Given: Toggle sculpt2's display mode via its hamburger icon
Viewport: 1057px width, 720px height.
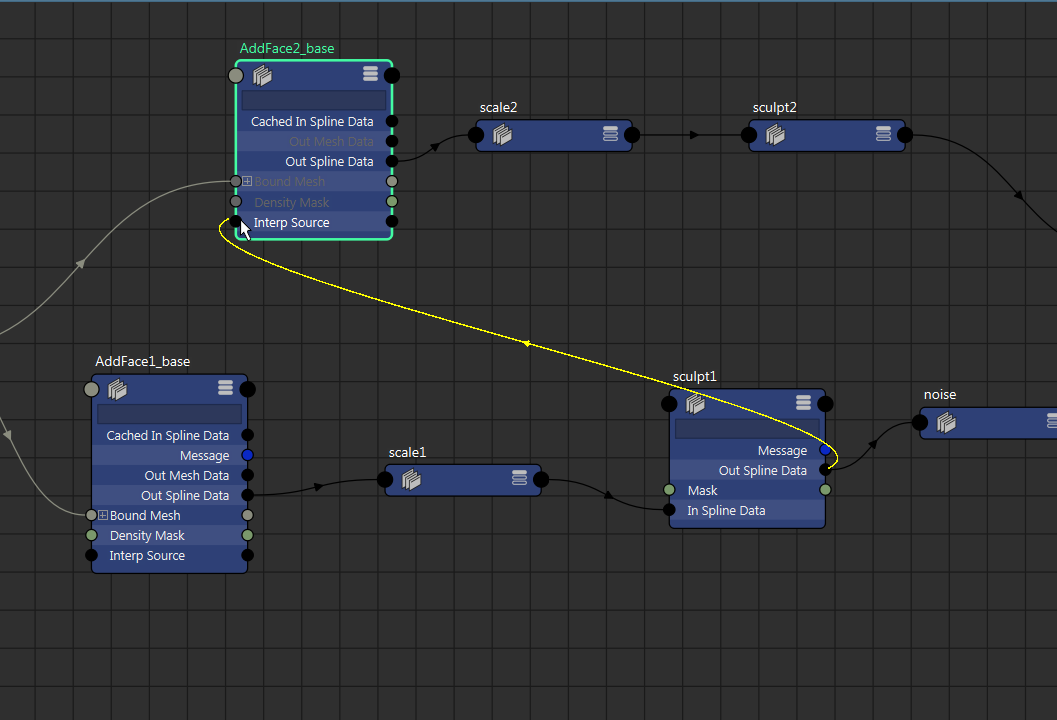Looking at the screenshot, I should coord(883,133).
